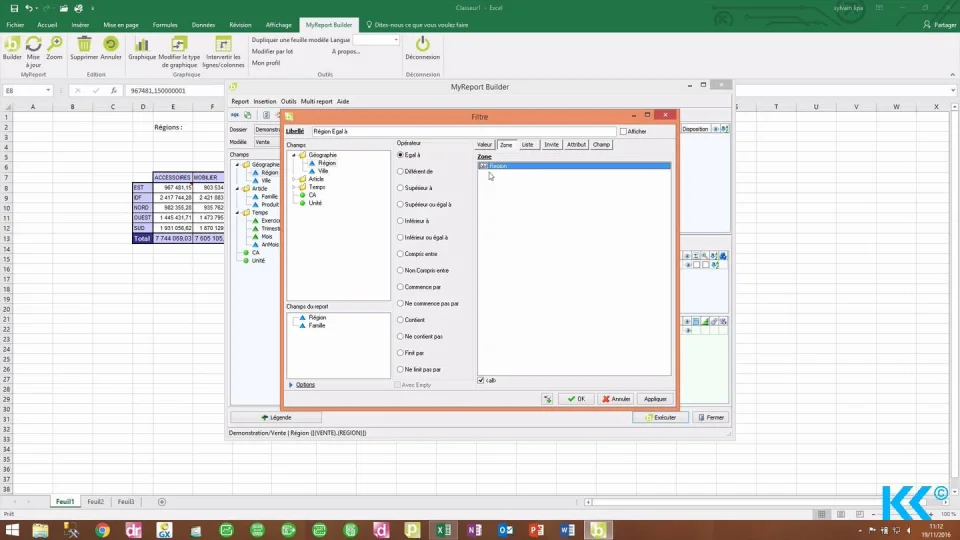Image resolution: width=960 pixels, height=540 pixels.
Task: Select the Inférieur à operator
Action: tap(400, 221)
